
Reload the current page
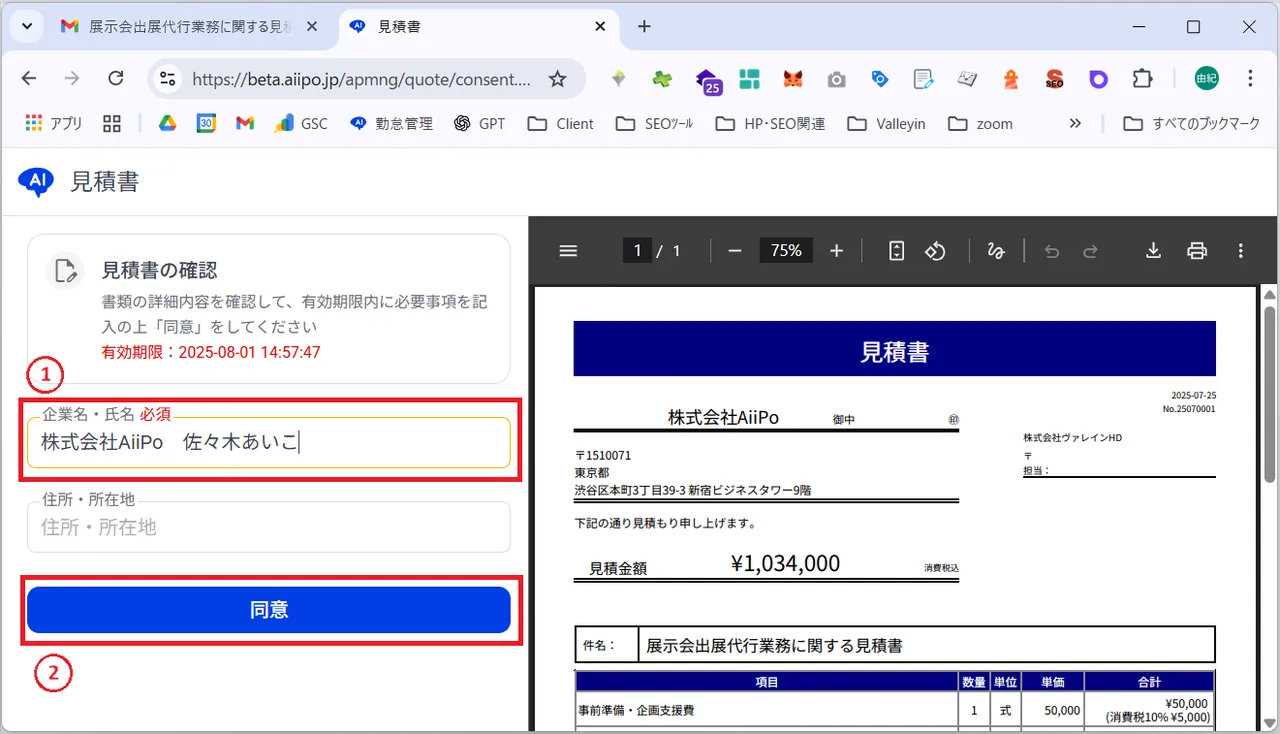[x=115, y=79]
